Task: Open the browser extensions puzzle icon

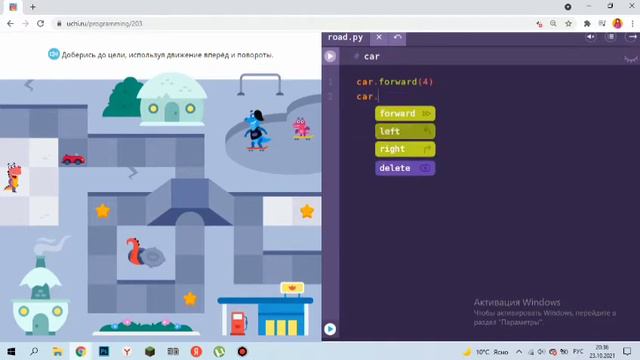Action: pos(587,24)
